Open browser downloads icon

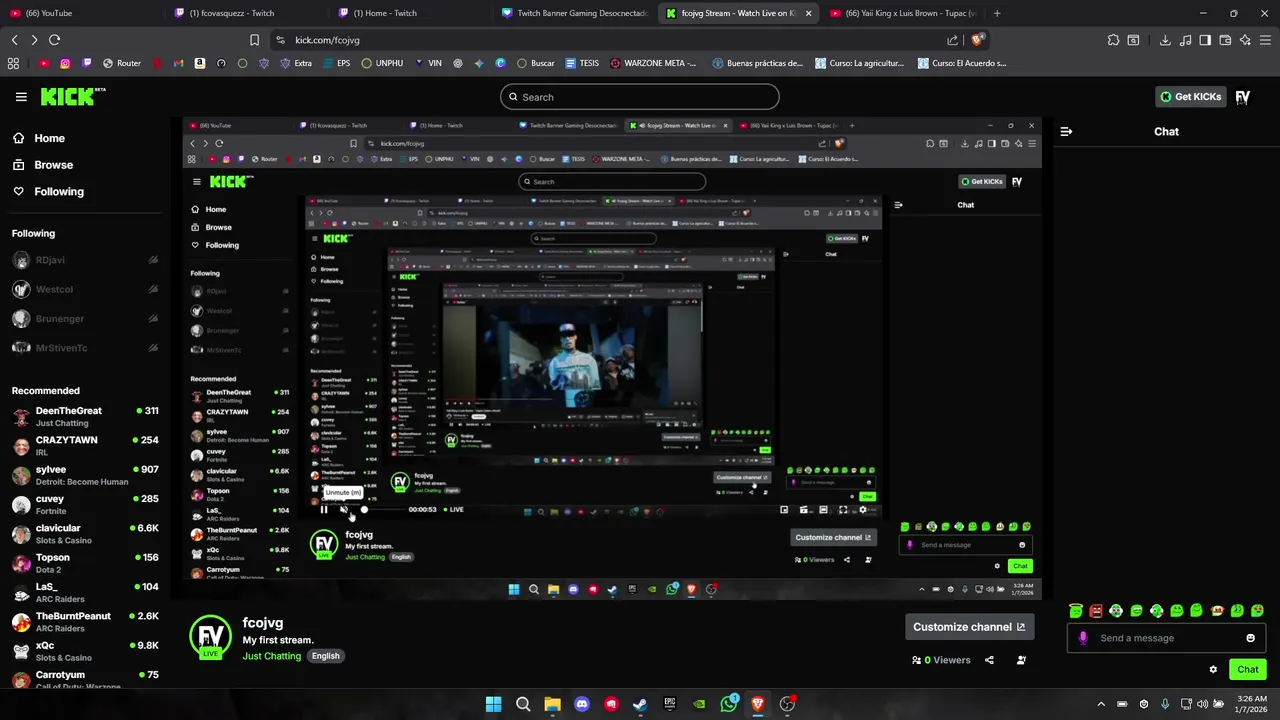(1165, 40)
